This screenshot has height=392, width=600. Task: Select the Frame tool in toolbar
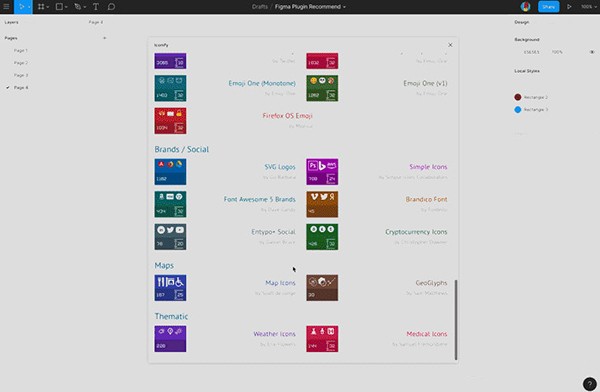tap(41, 7)
